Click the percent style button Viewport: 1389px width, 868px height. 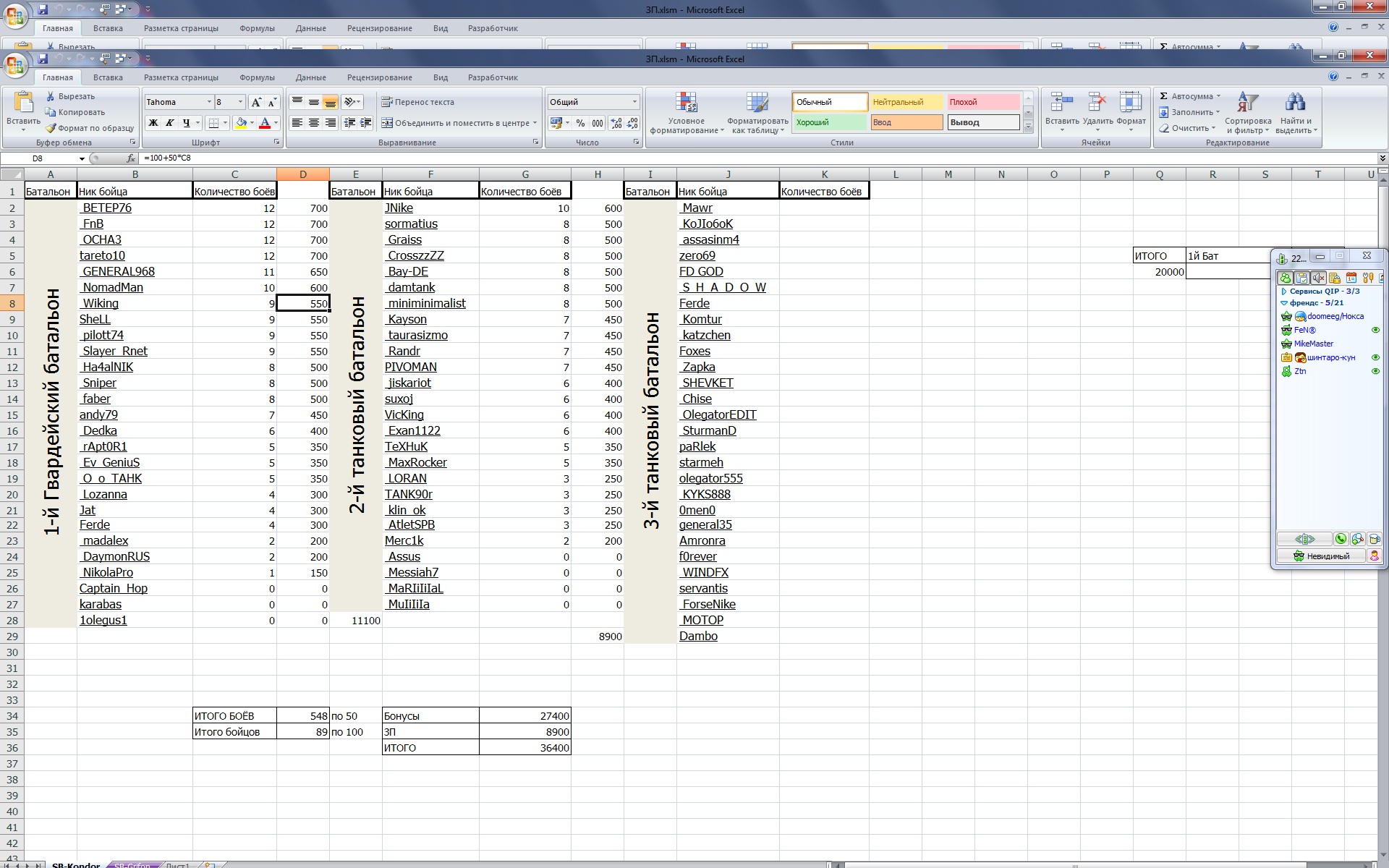(580, 124)
